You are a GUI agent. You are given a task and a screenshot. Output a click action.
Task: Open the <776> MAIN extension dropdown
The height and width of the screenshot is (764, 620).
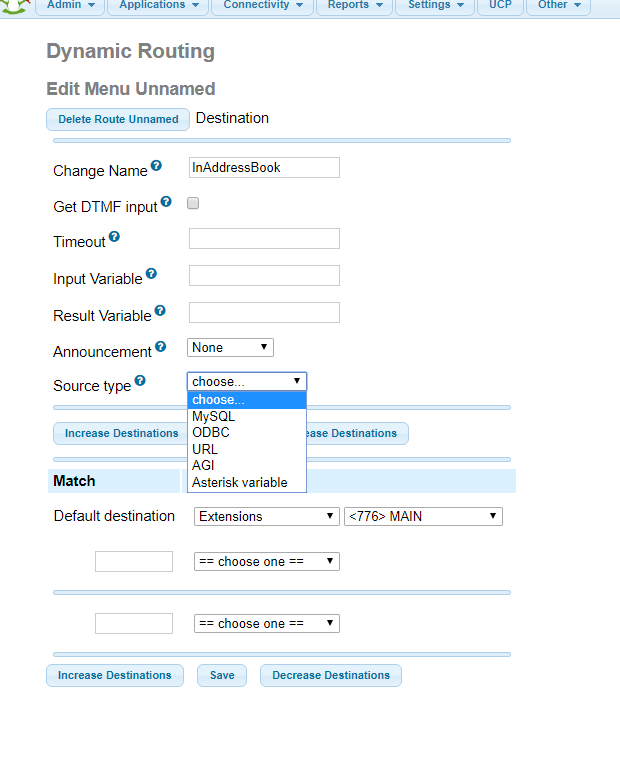tap(422, 516)
